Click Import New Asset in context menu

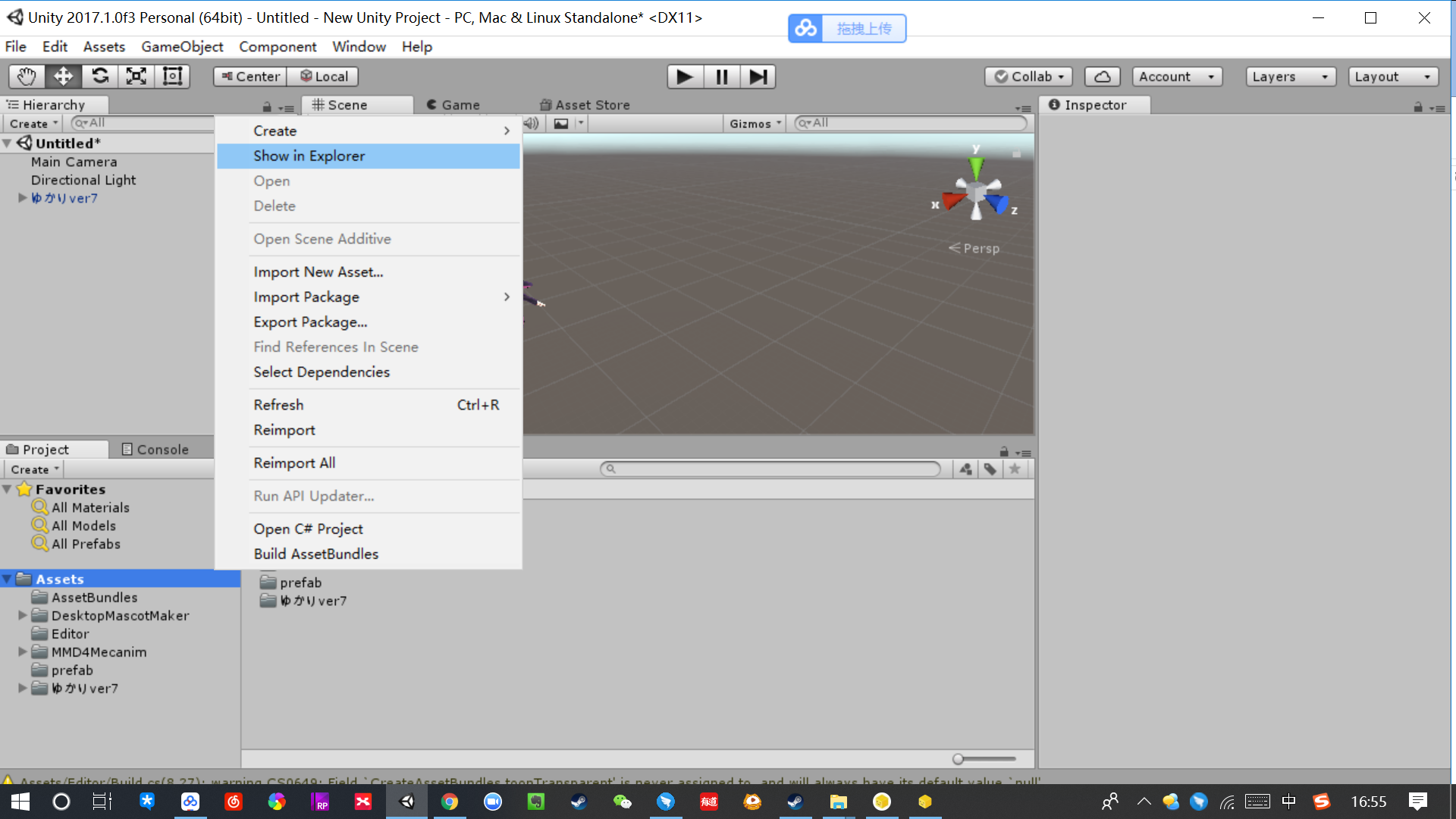click(369, 271)
